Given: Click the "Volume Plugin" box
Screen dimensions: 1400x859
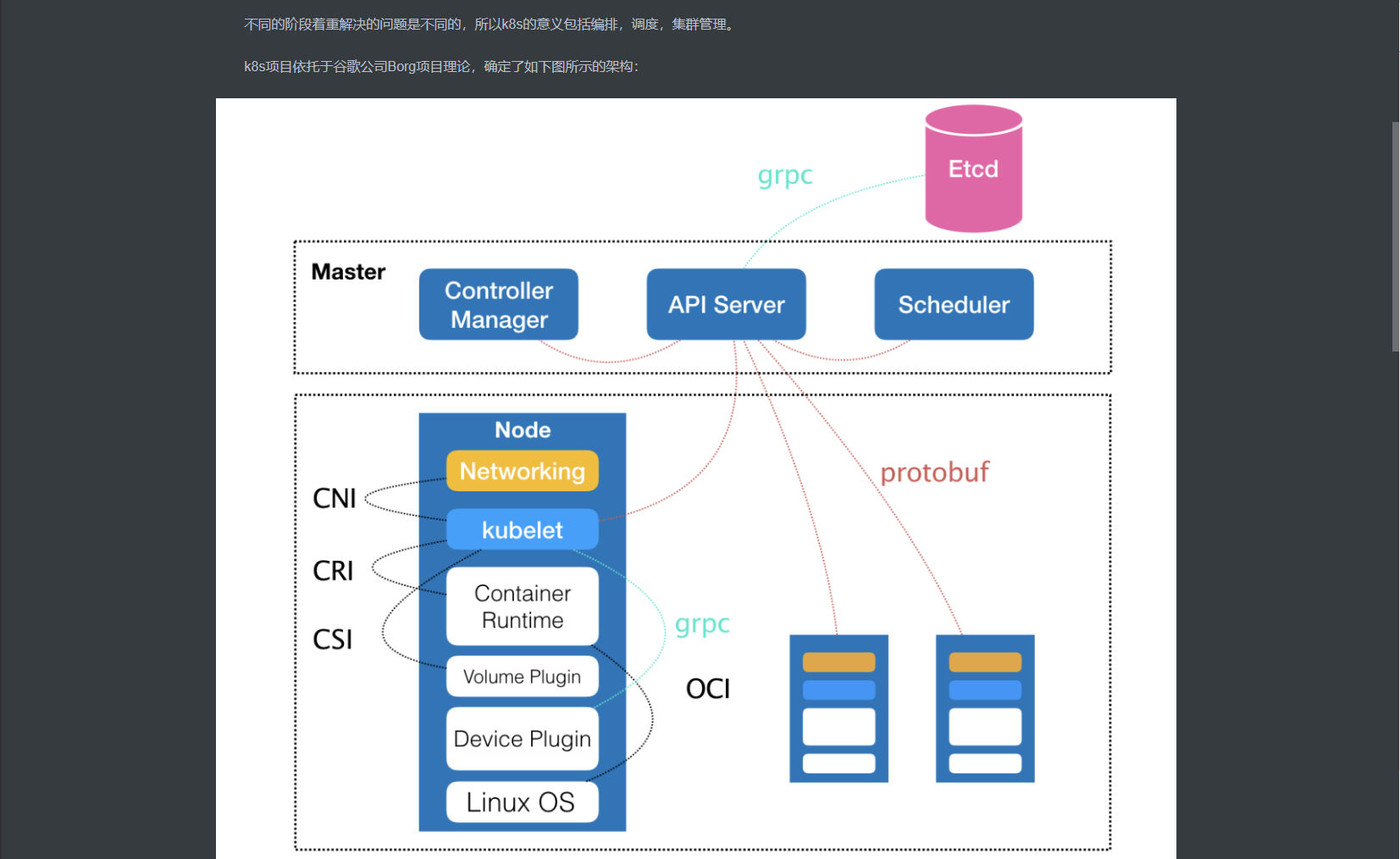Looking at the screenshot, I should (x=523, y=677).
